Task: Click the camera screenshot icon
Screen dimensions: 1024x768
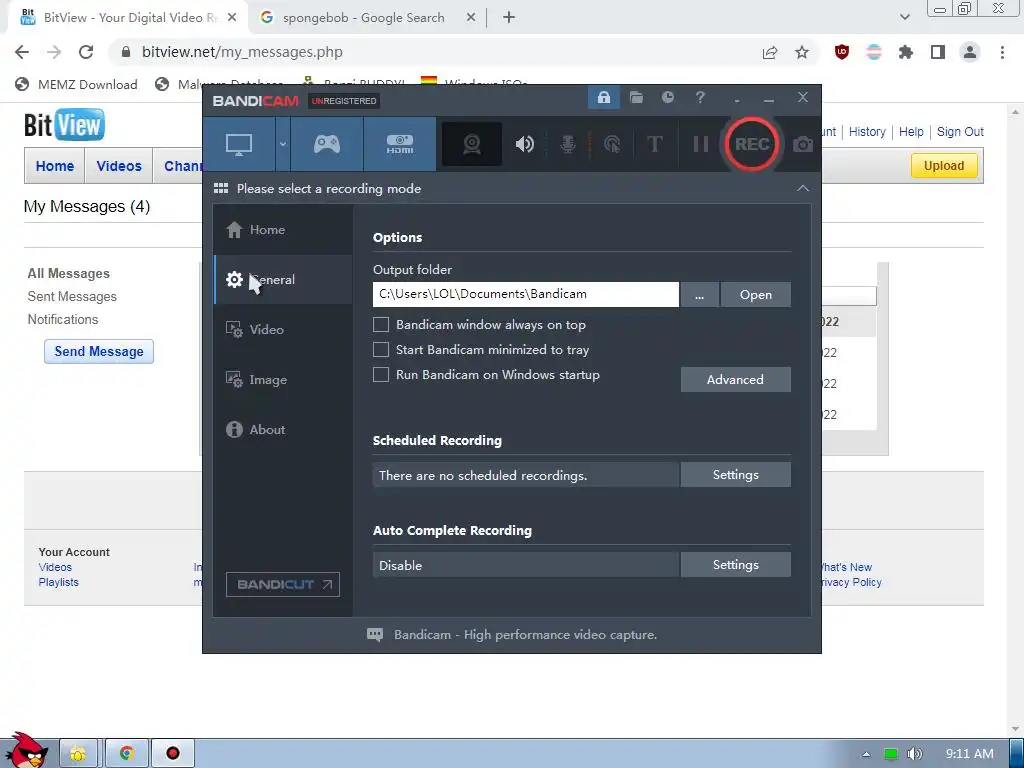Action: [803, 144]
